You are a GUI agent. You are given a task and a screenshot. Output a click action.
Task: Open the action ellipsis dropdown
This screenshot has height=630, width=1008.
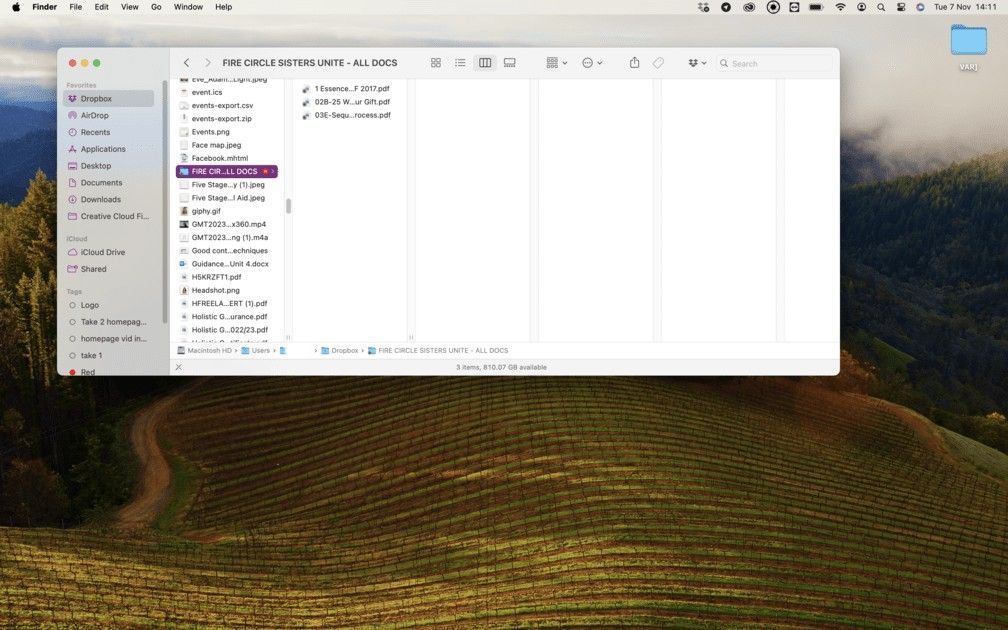592,62
